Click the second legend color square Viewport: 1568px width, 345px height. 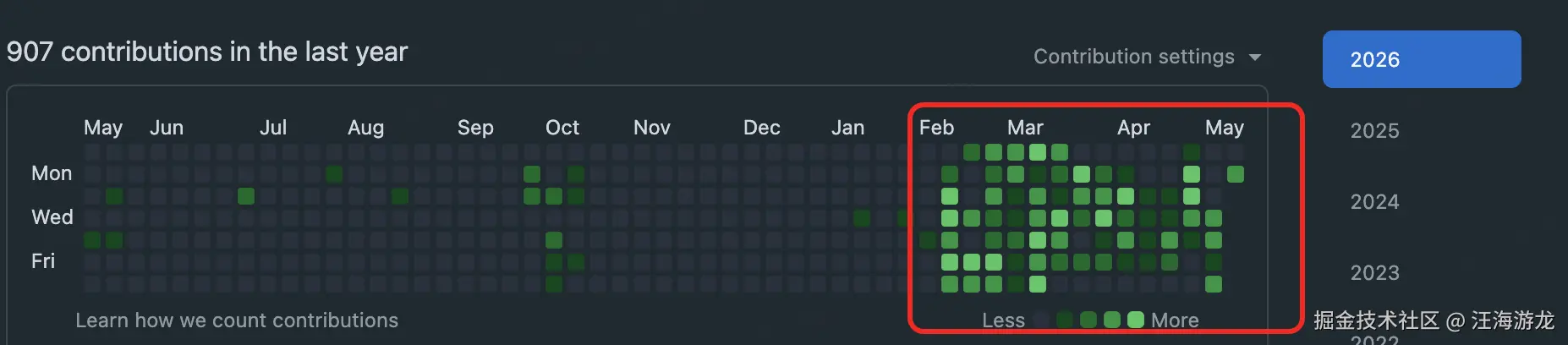tap(1065, 320)
